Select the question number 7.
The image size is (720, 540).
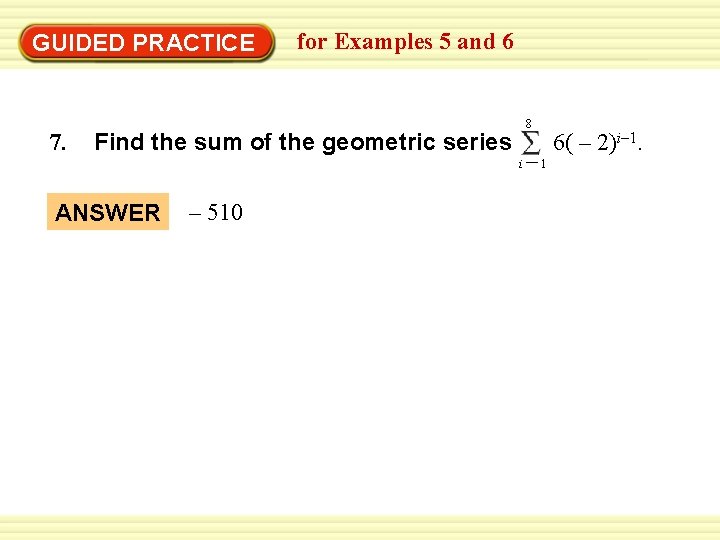[x=58, y=143]
